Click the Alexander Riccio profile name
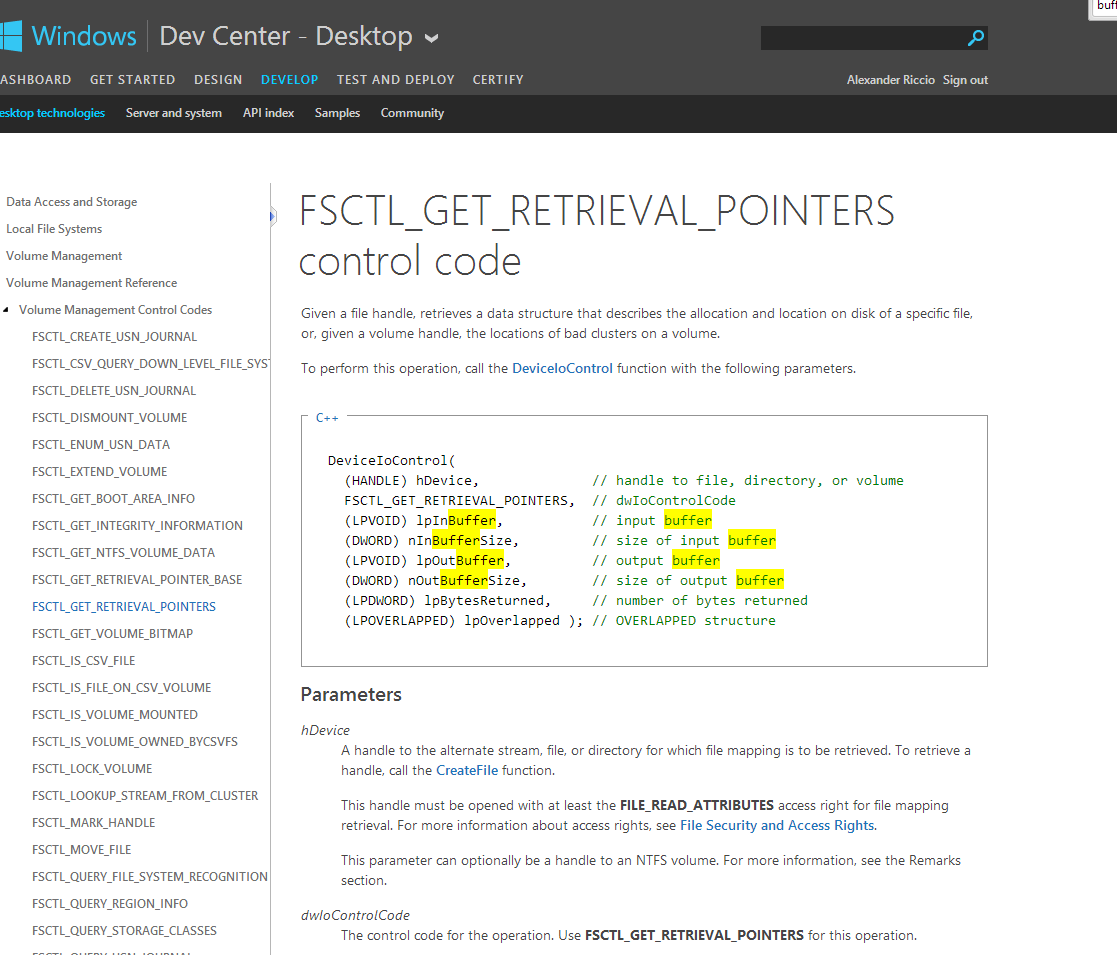 [890, 80]
